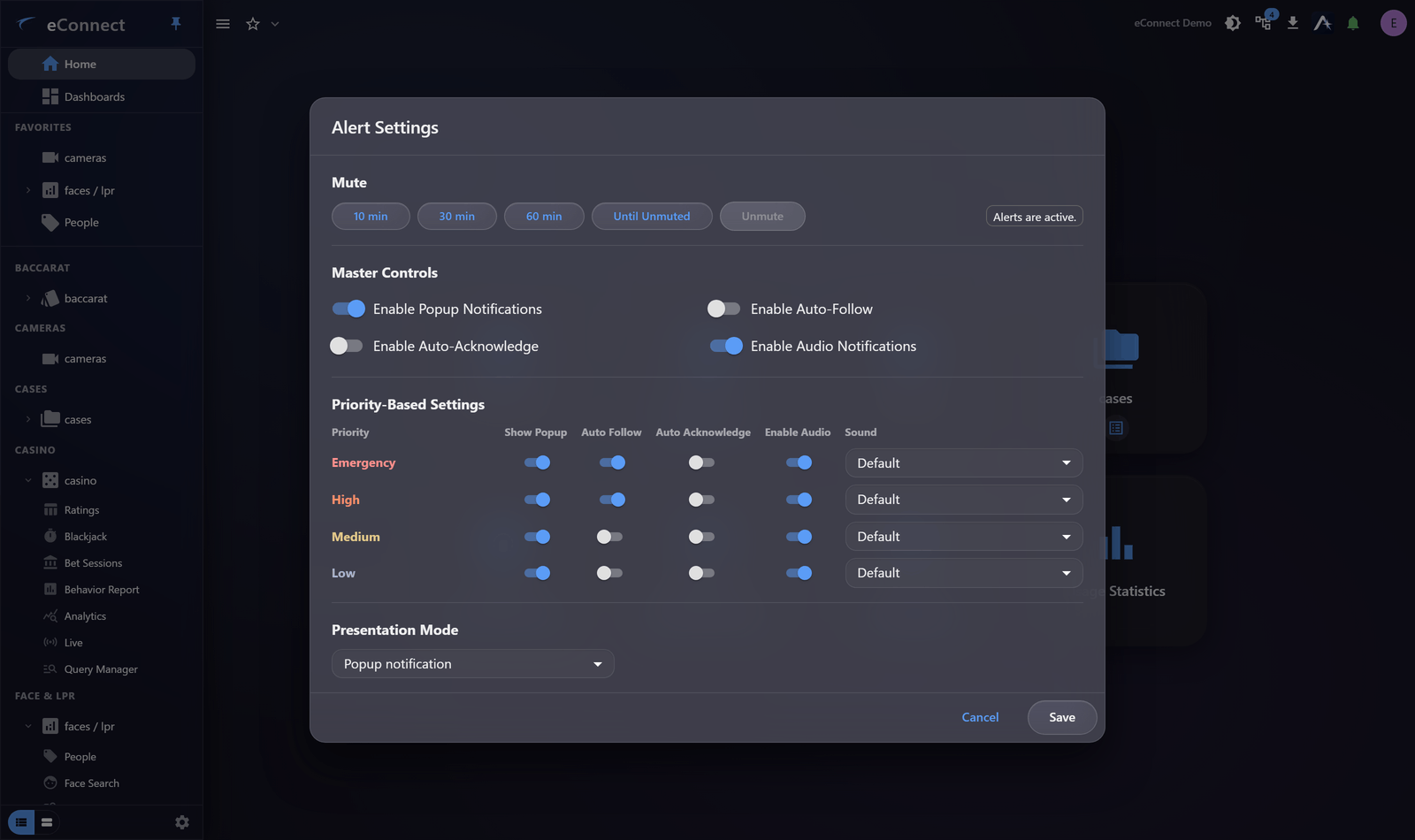
Task: Toggle High Auto Follow switch
Action: [612, 500]
